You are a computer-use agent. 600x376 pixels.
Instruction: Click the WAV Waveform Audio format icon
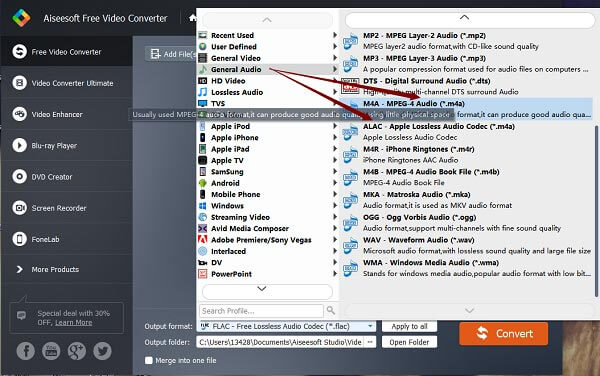pos(350,246)
